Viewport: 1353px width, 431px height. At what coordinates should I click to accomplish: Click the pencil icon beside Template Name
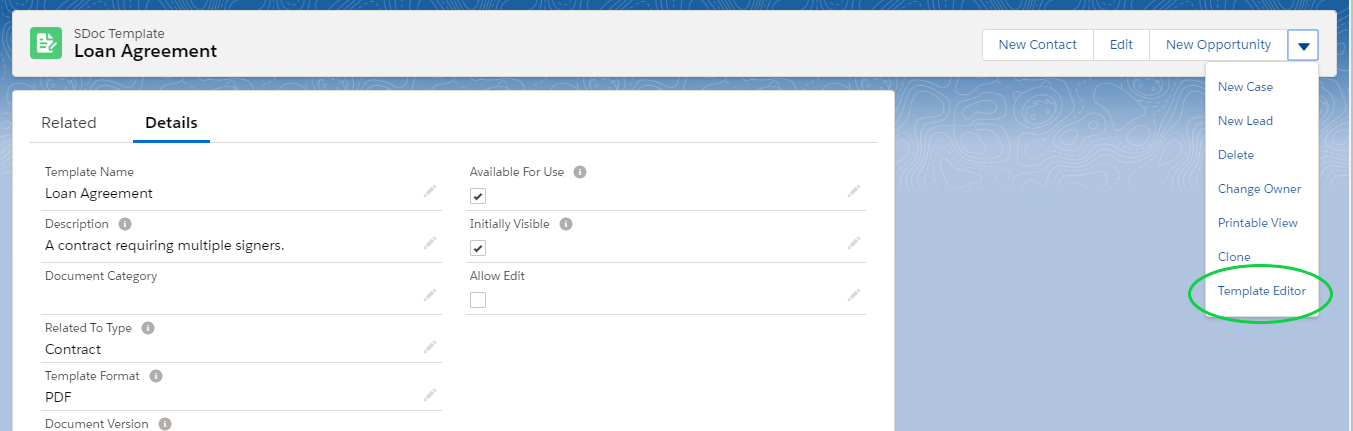tap(430, 191)
